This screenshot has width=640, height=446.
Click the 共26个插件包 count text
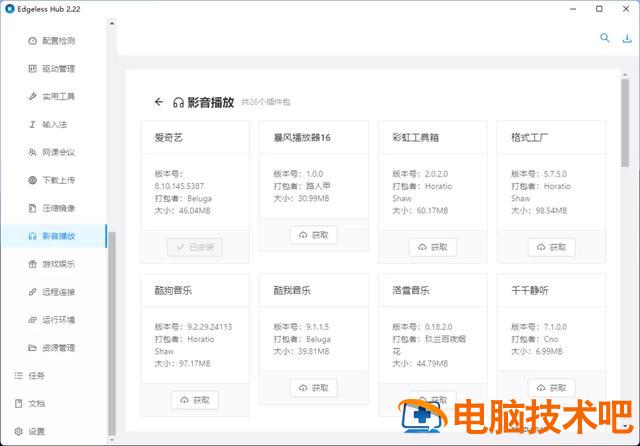pyautogui.click(x=266, y=102)
